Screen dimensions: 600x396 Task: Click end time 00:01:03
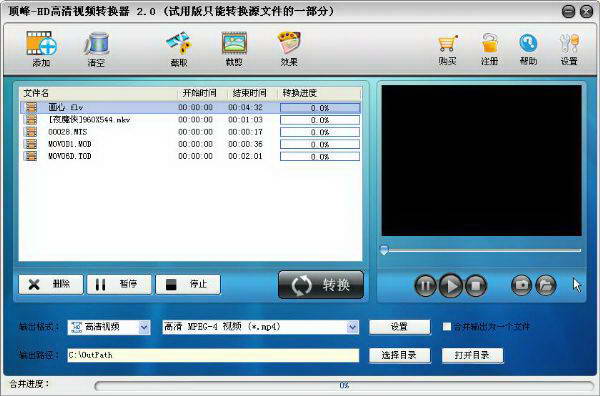(x=245, y=120)
